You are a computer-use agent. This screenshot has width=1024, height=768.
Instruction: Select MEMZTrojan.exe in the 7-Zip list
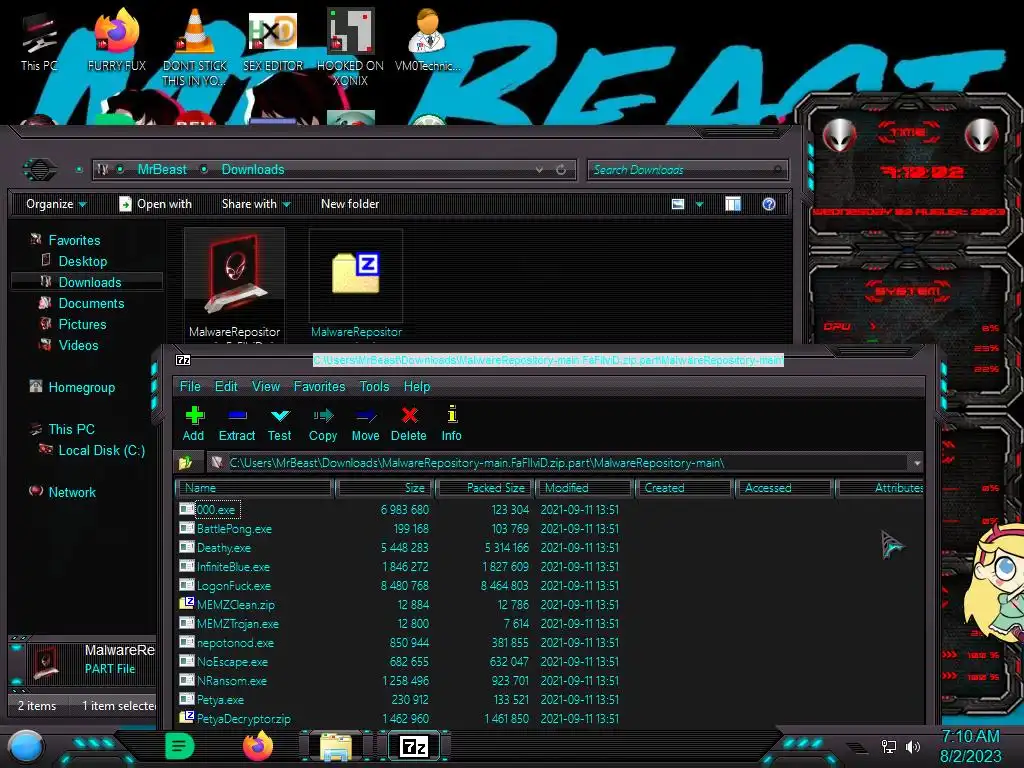point(238,624)
